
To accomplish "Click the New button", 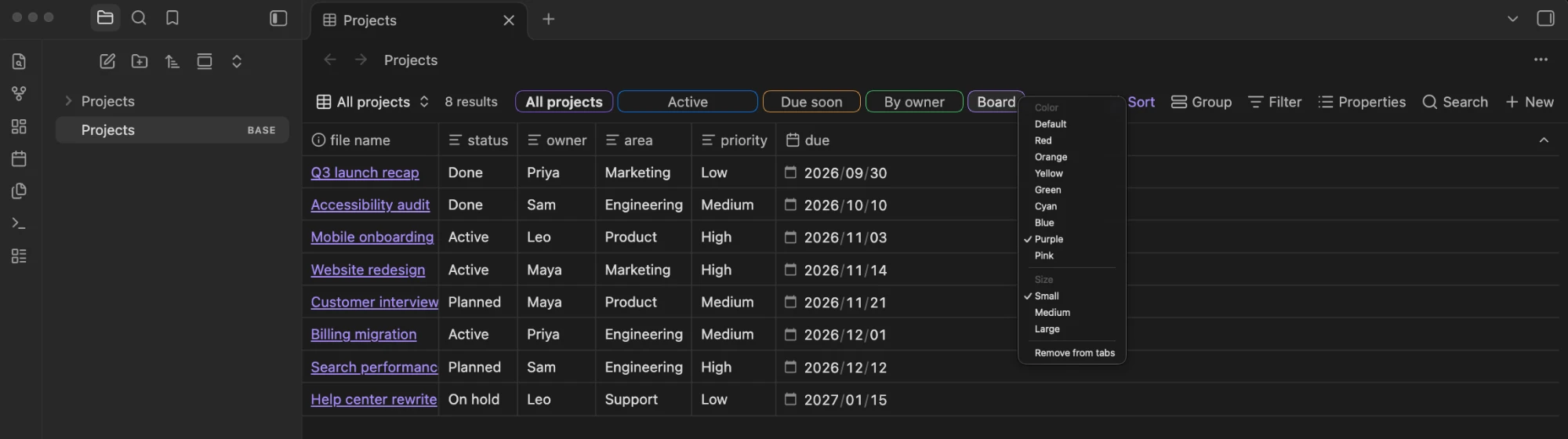I will tap(1530, 102).
